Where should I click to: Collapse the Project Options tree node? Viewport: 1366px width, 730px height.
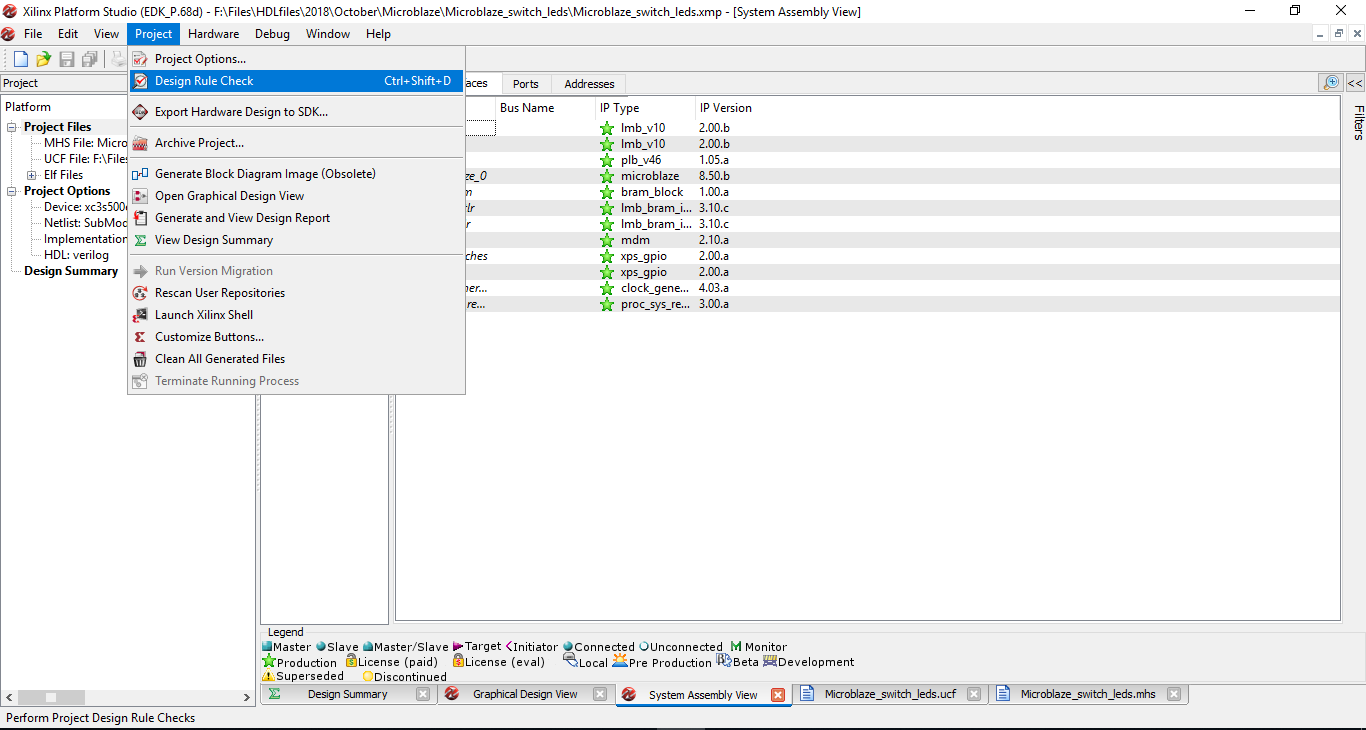coord(13,191)
